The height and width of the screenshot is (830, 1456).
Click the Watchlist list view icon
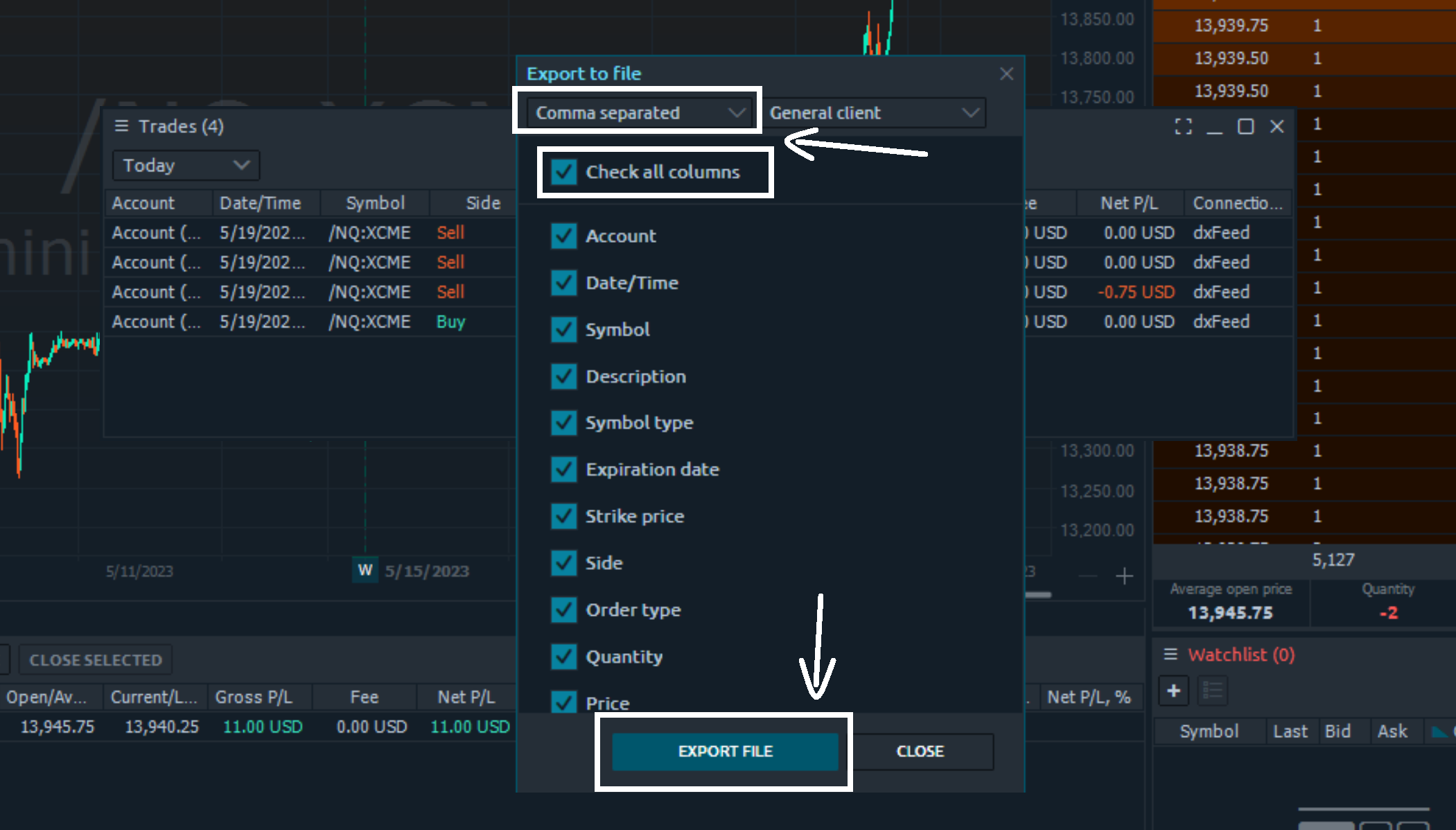click(x=1213, y=691)
